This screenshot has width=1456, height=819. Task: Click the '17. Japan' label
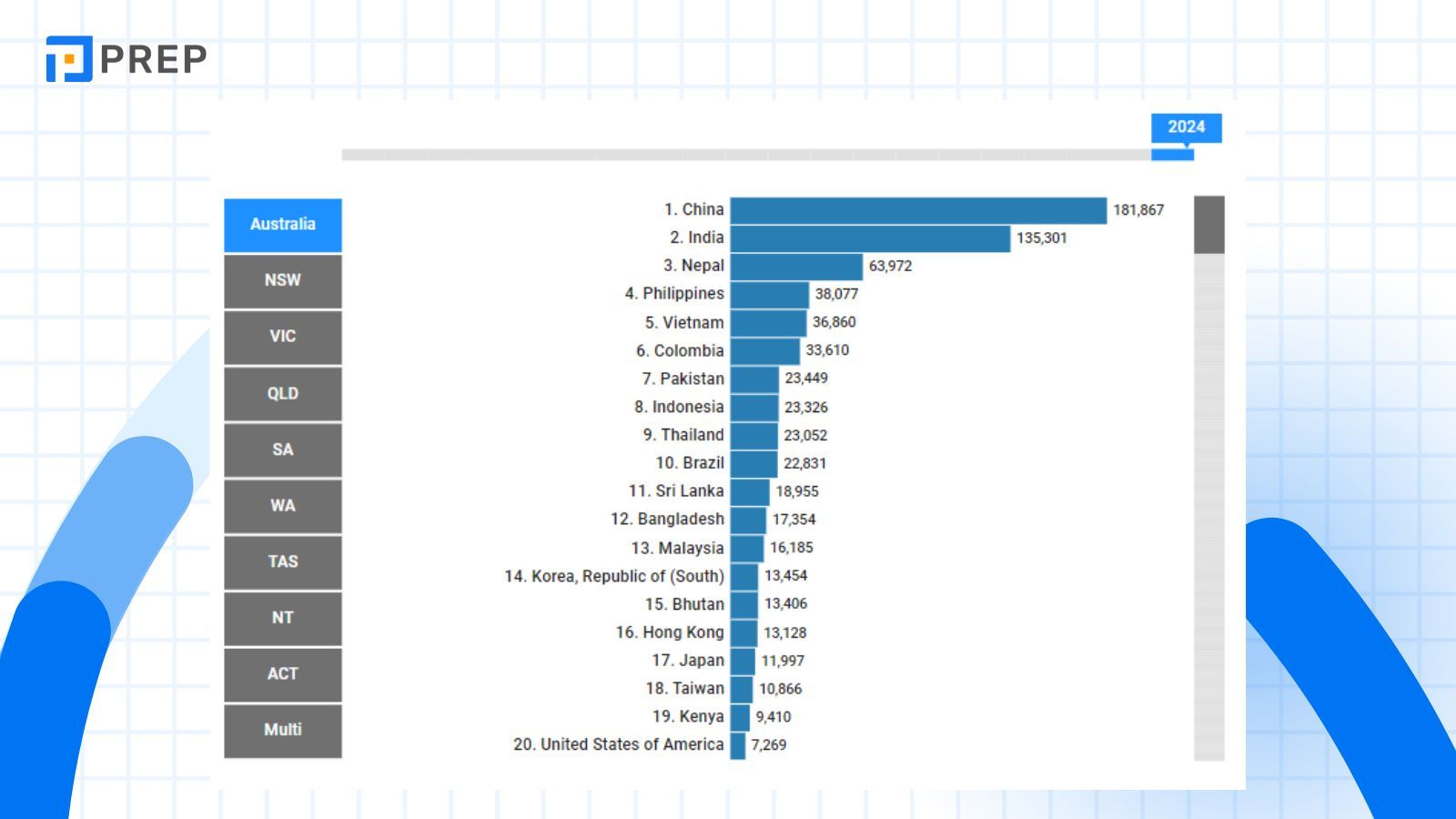[x=688, y=661]
